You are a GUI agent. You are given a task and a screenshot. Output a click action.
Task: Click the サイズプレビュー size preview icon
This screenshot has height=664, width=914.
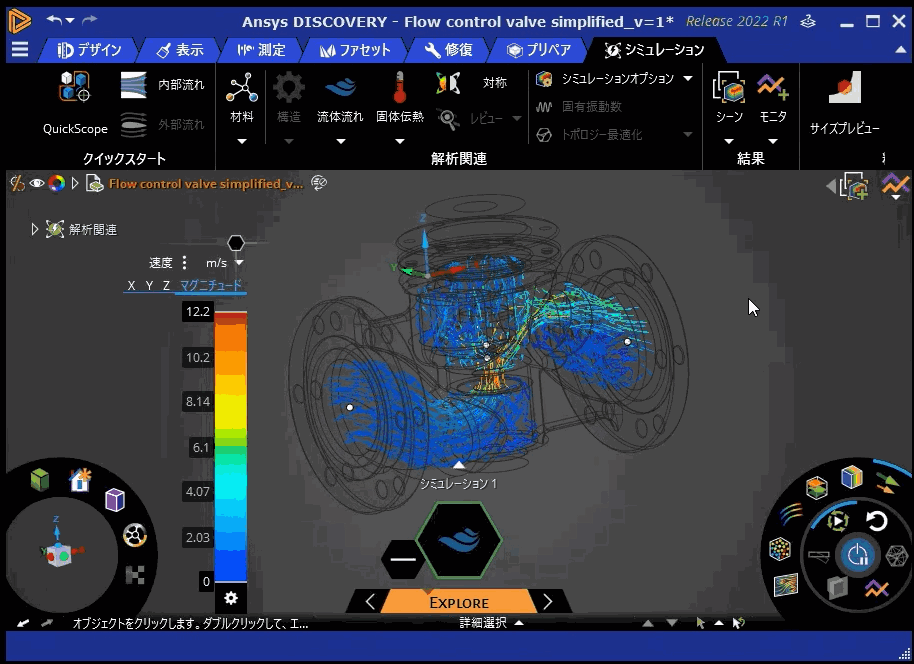[845, 87]
